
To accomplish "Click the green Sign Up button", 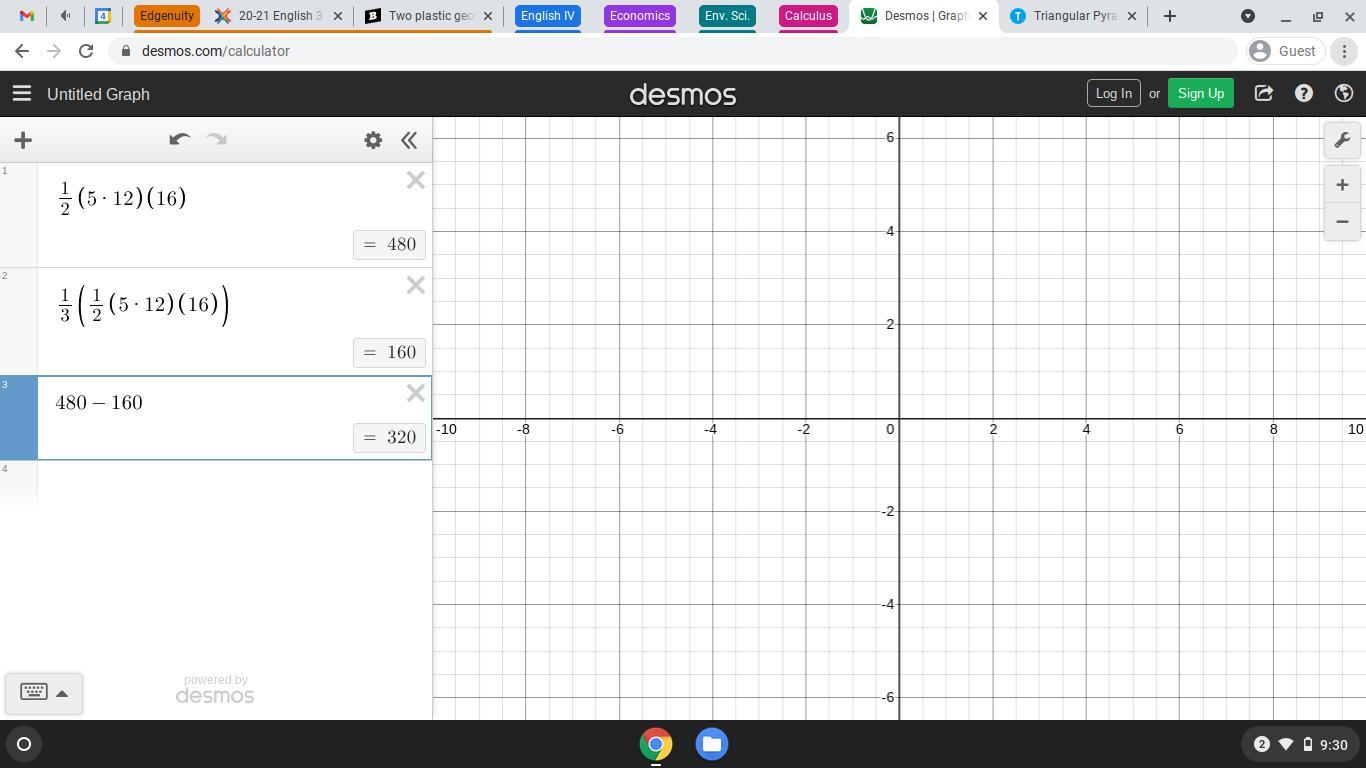I will 1201,93.
